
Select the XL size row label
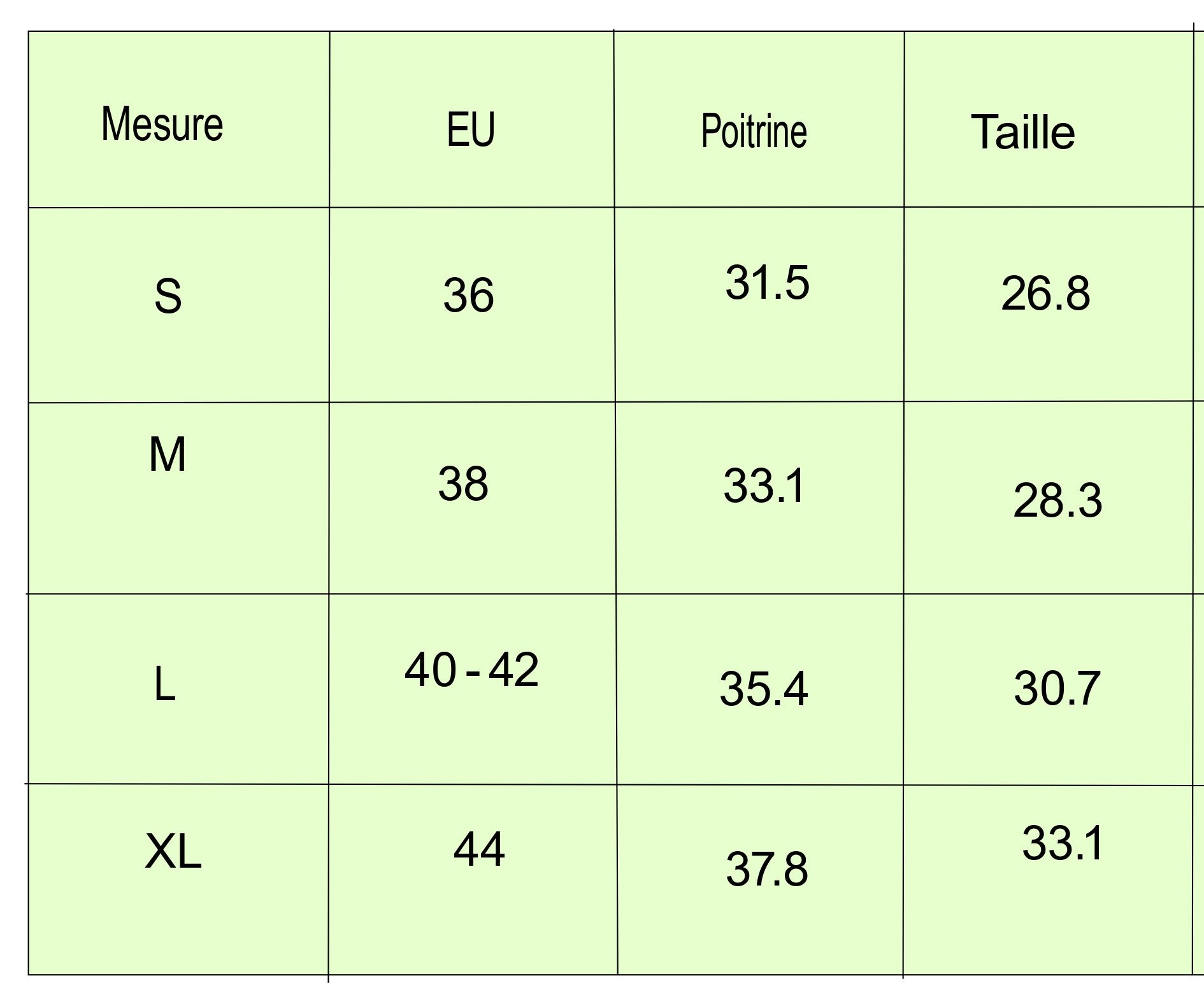point(173,852)
